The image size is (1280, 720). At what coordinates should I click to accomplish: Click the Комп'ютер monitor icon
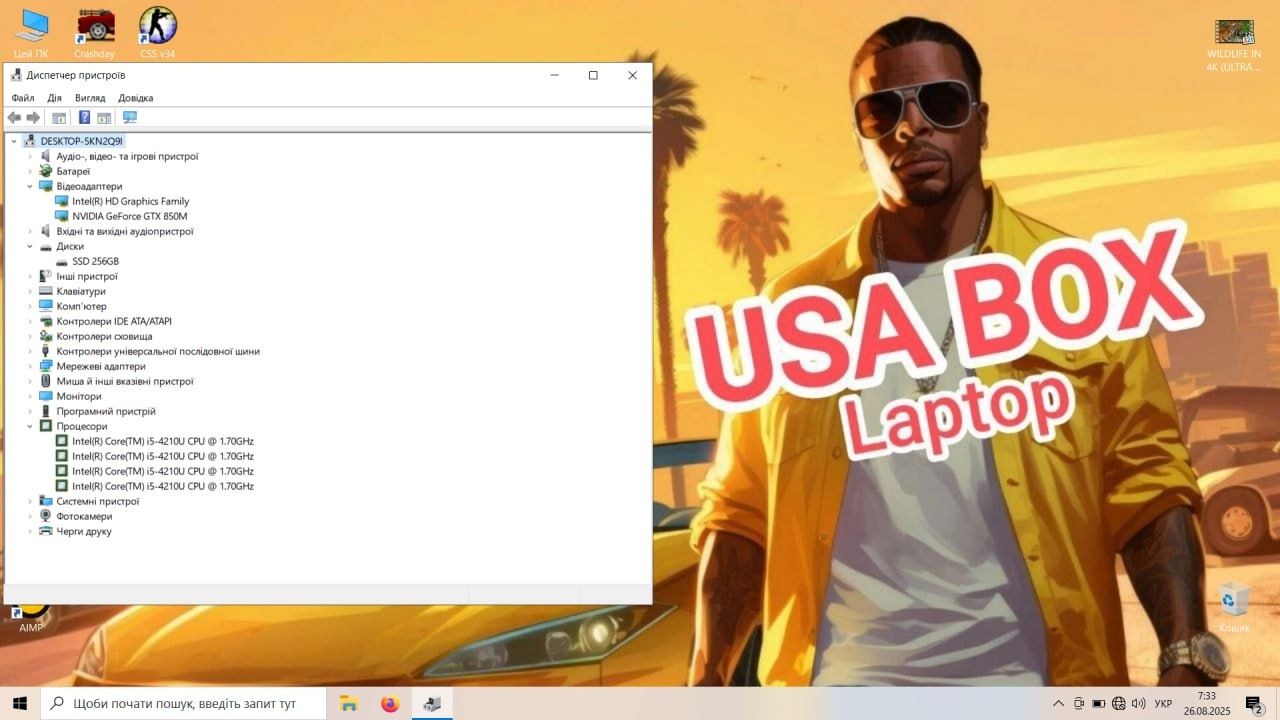coord(46,306)
